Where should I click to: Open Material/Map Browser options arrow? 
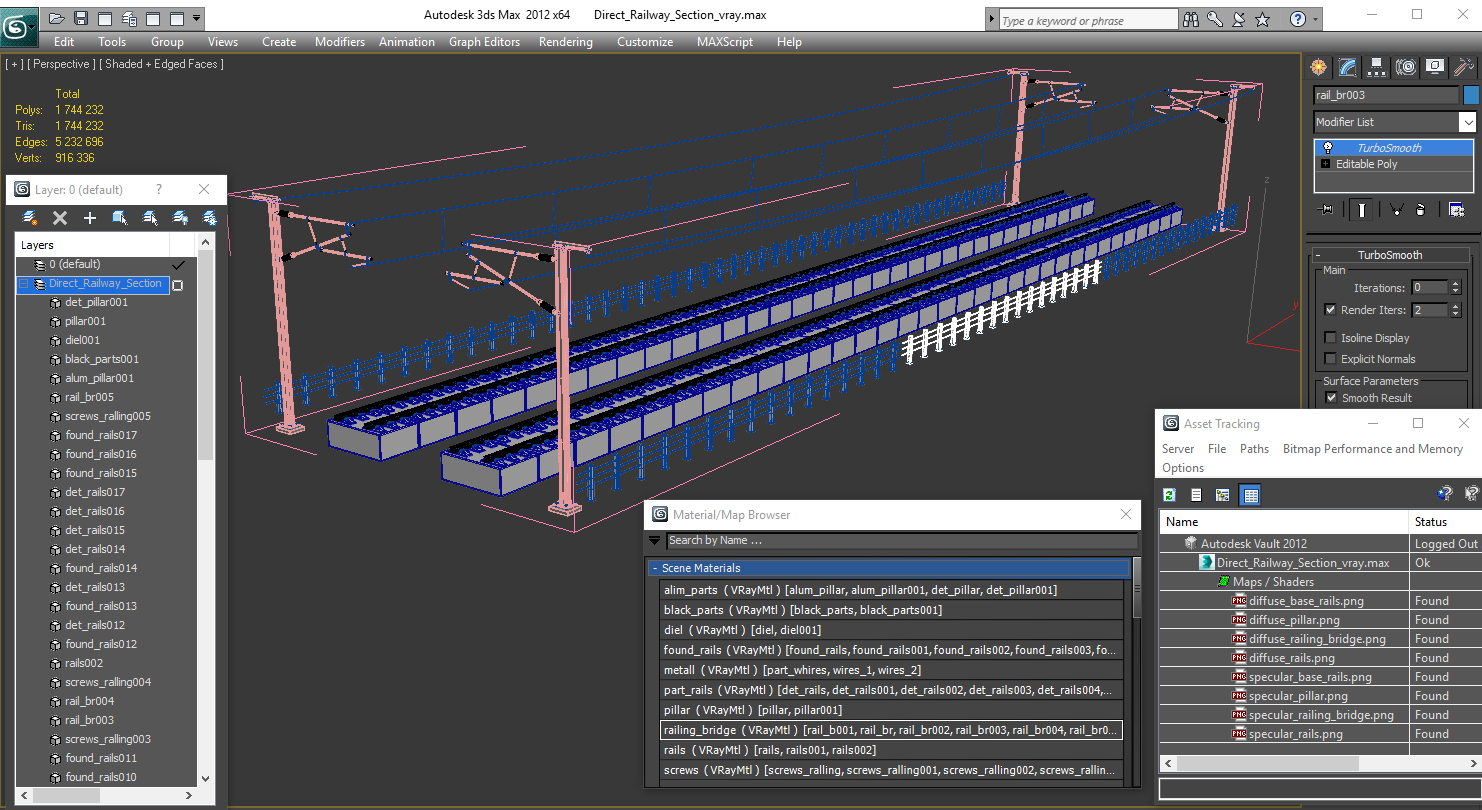coord(655,540)
